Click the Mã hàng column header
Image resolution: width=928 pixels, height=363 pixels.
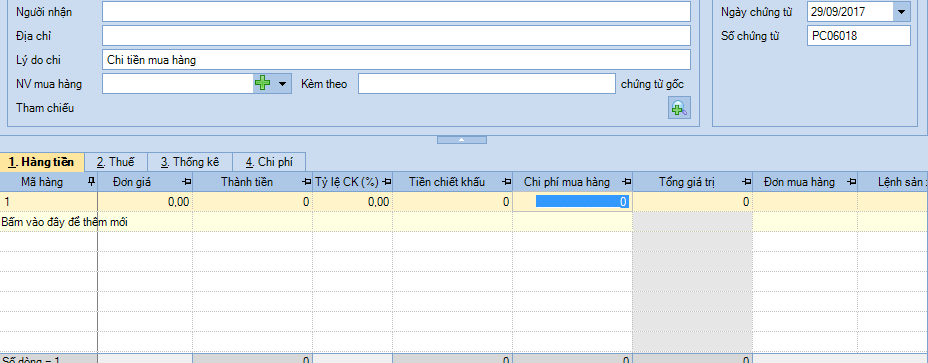(x=49, y=182)
